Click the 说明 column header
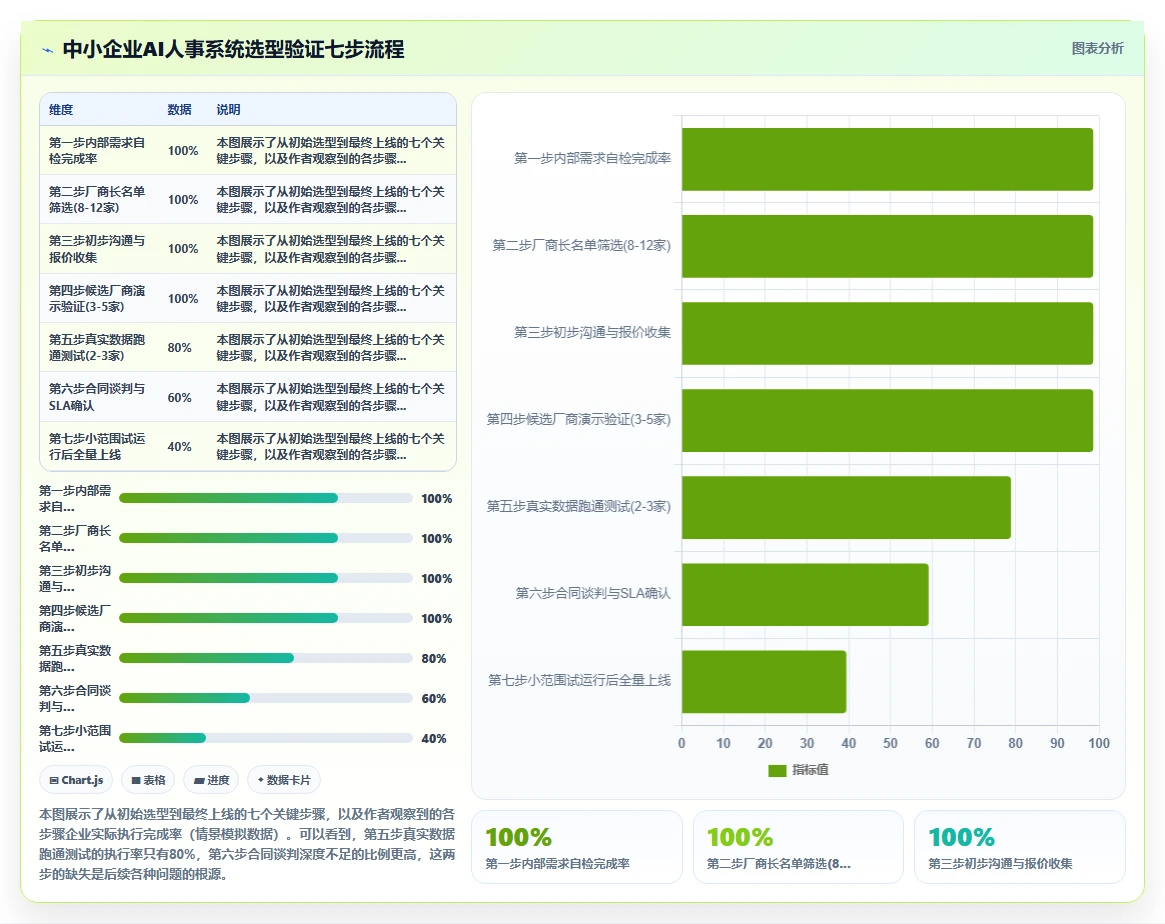The height and width of the screenshot is (924, 1165). coord(228,109)
